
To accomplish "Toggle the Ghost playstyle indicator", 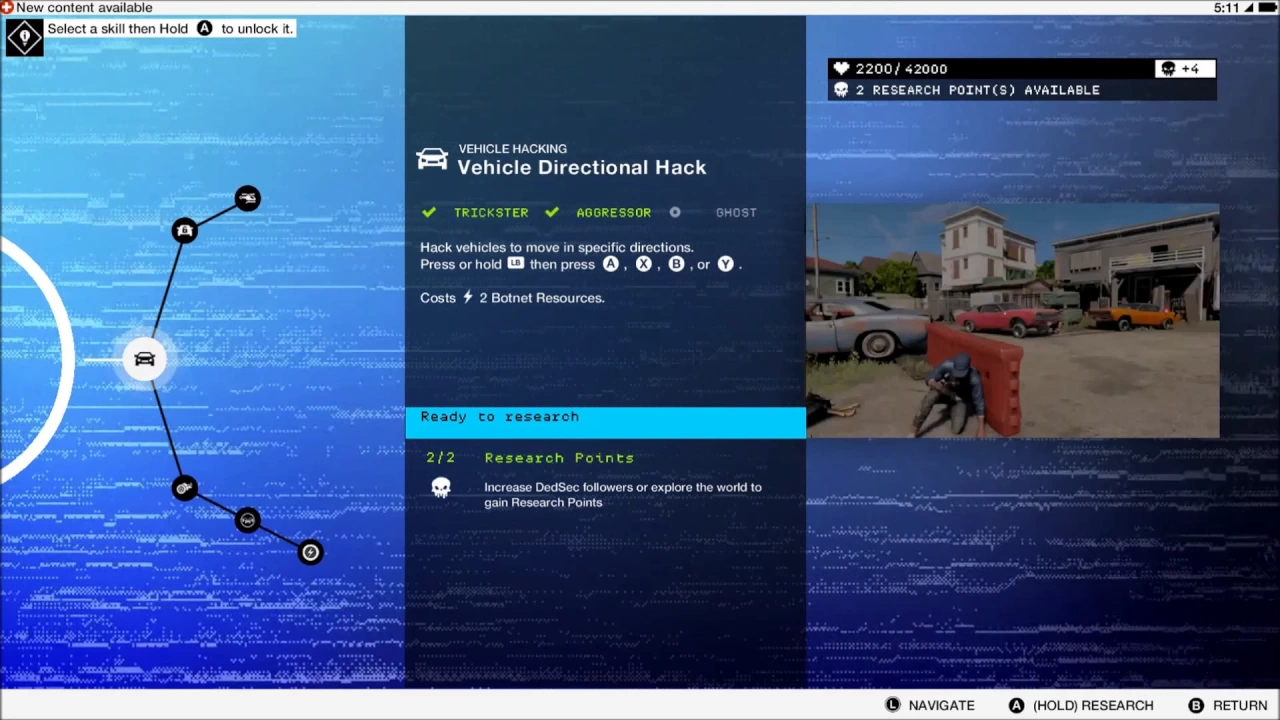I will 713,212.
